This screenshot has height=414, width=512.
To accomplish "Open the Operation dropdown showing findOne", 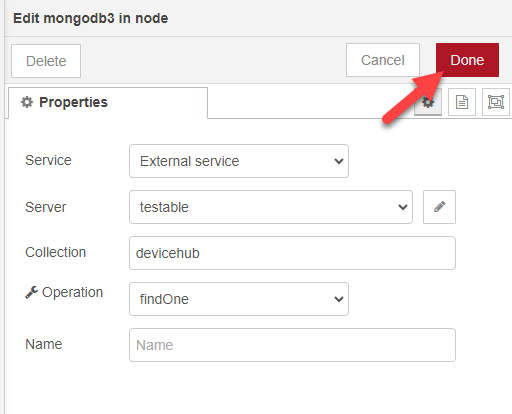I will pyautogui.click(x=239, y=299).
